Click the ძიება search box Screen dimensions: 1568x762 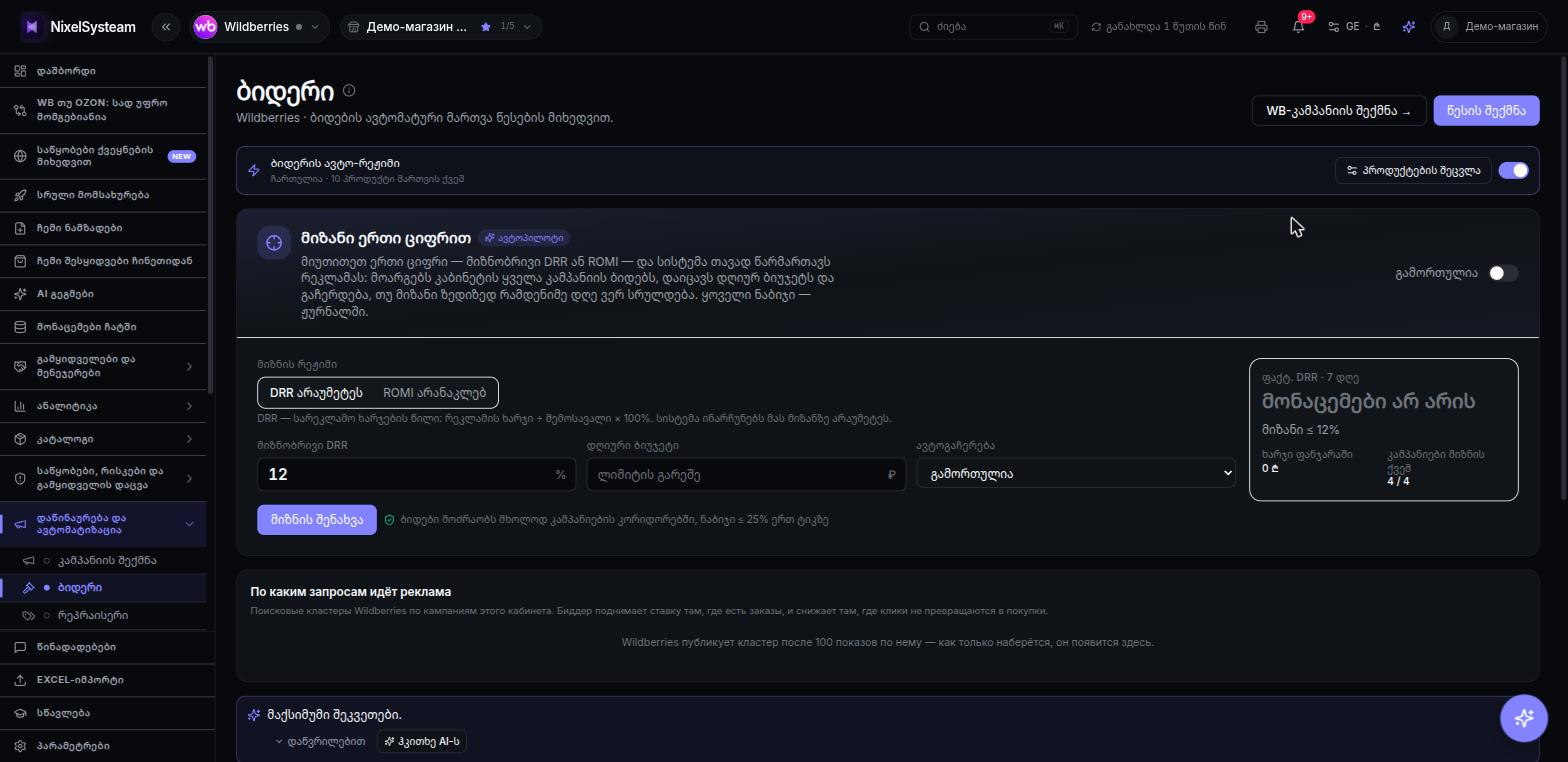coord(993,27)
